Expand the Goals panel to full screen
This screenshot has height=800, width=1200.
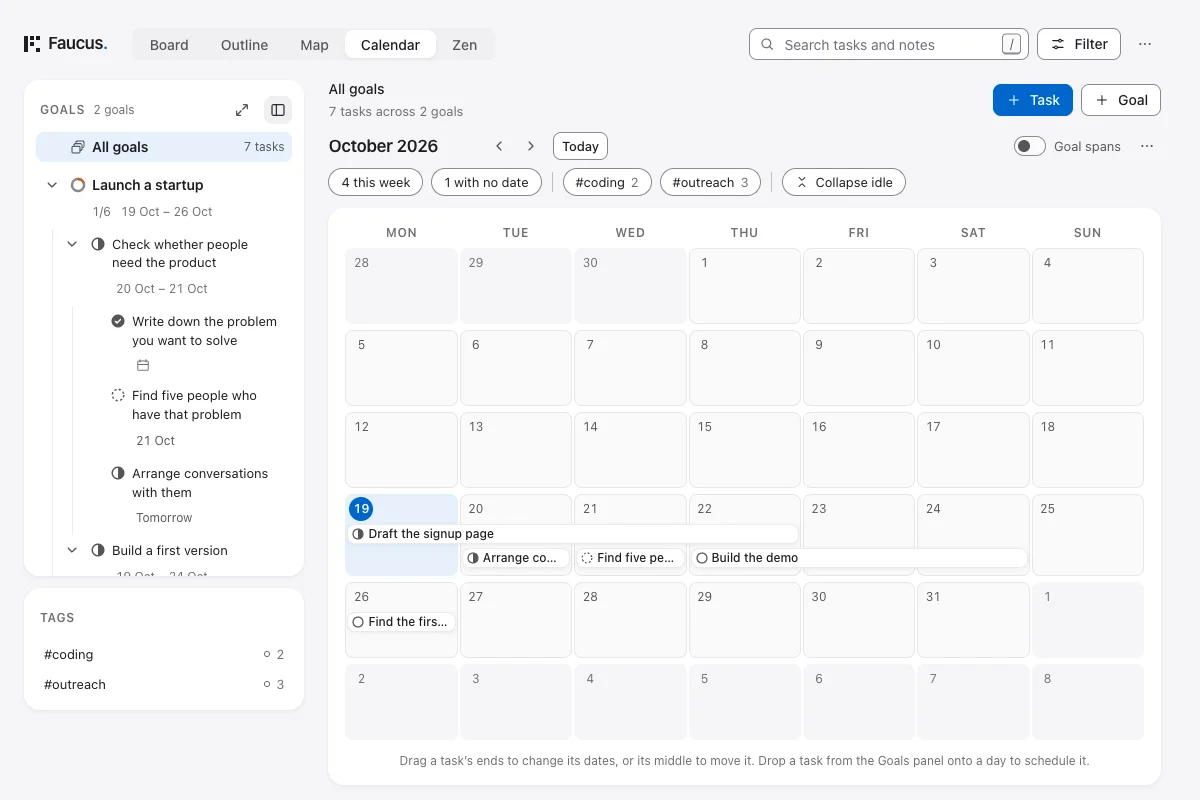click(242, 110)
